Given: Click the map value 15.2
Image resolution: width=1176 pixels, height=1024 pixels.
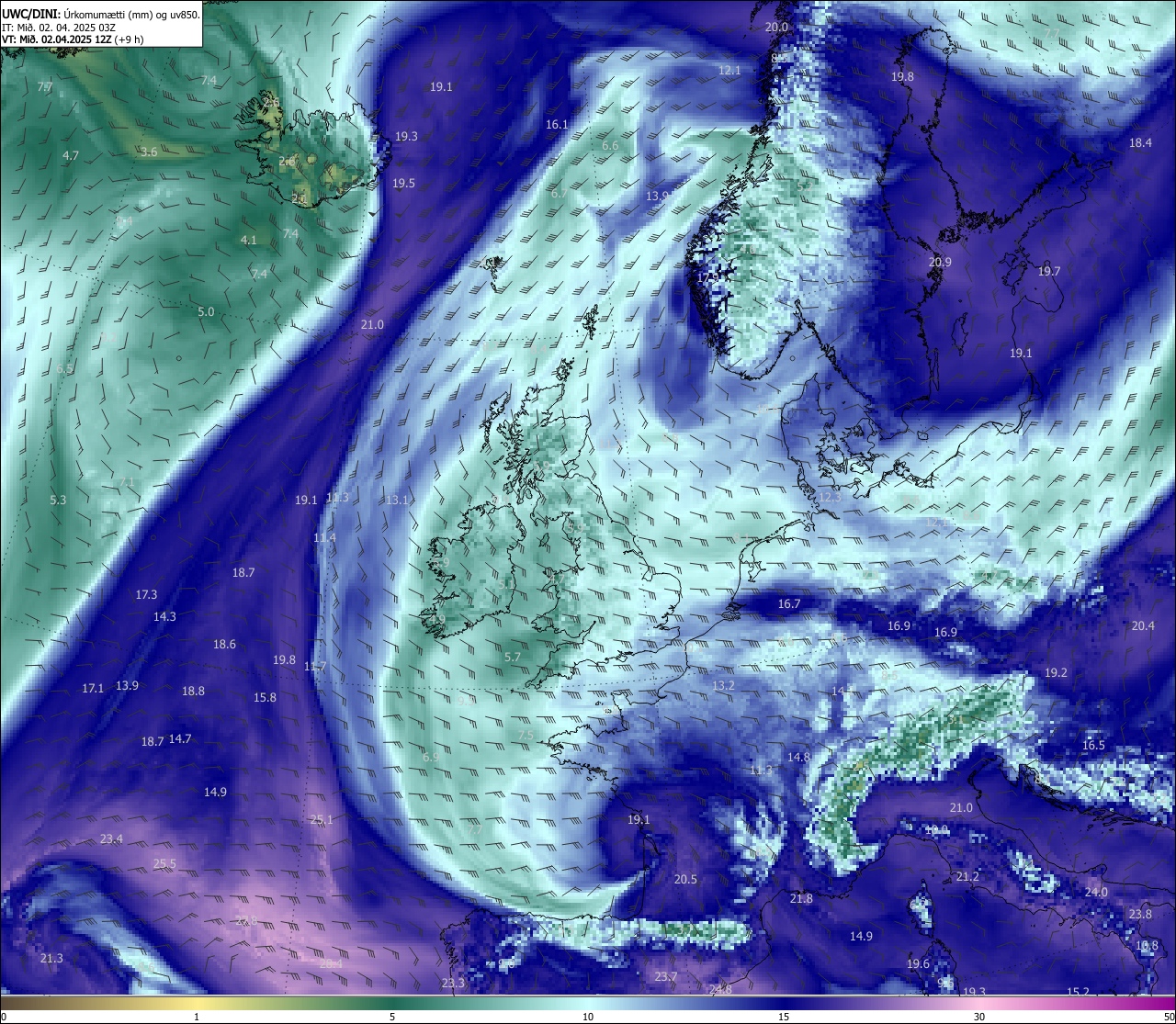Looking at the screenshot, I should tap(1078, 993).
